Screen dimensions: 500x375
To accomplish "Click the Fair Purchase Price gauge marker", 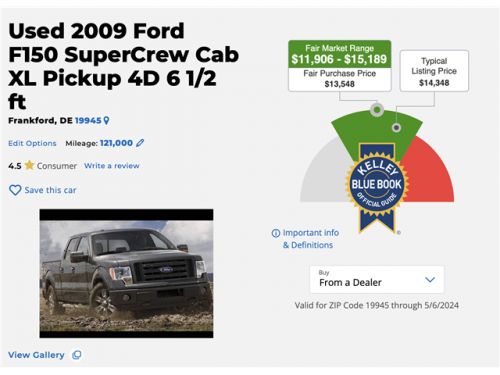I will (377, 109).
